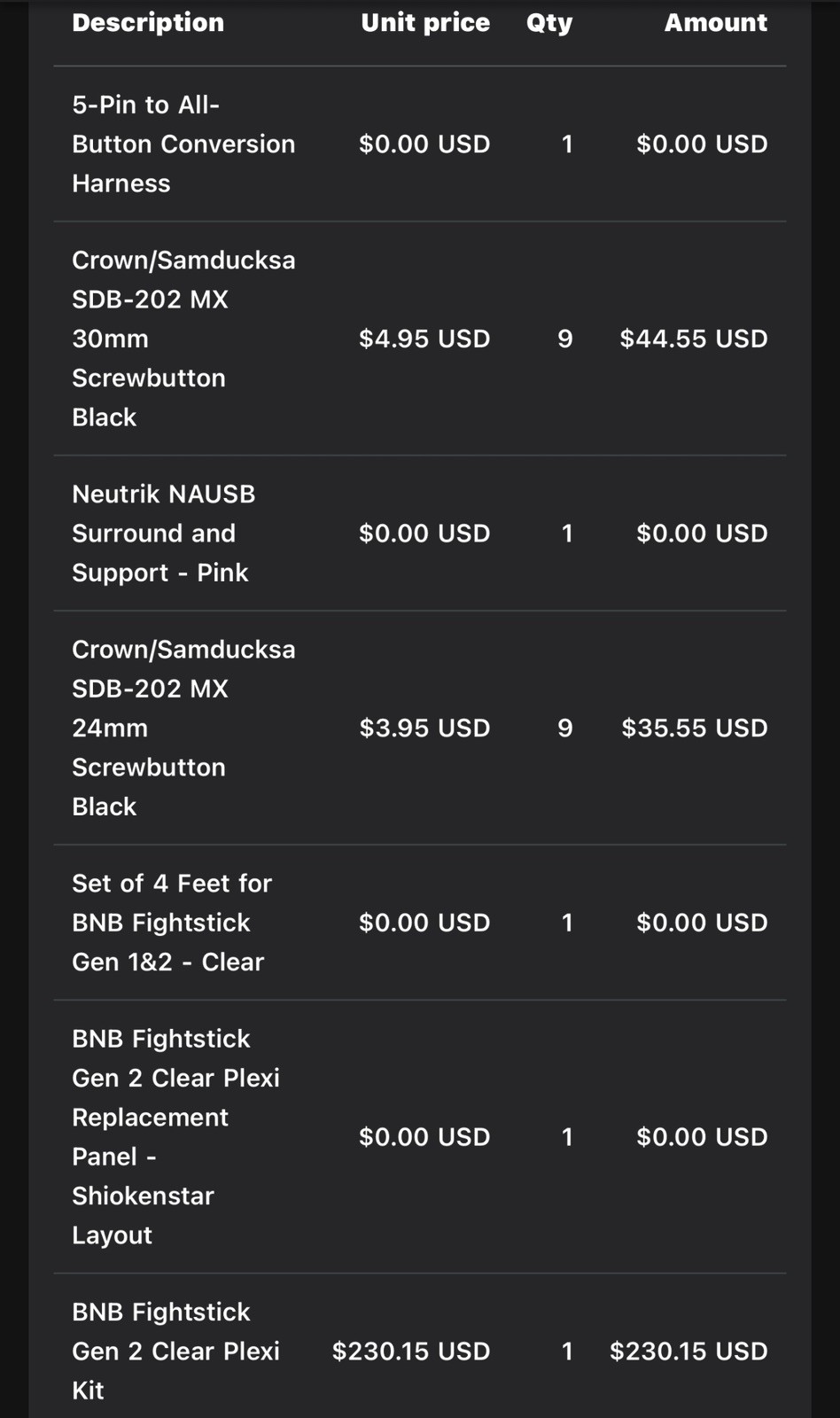Select $0.00 USD amount for Conversion Harness
840x1418 pixels.
coord(702,144)
